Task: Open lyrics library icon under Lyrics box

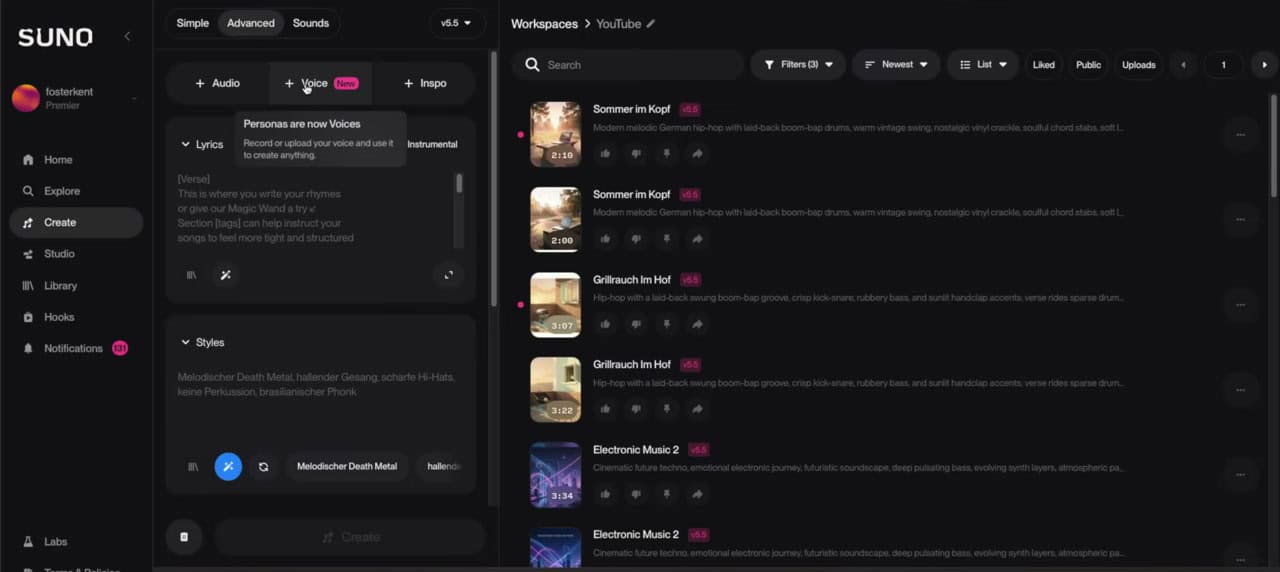Action: pyautogui.click(x=191, y=275)
